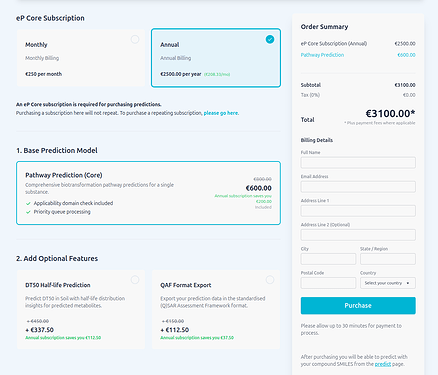Viewport: 438px width, 375px height.
Task: Click the '€600.00' price in Pathway card
Action: (259, 188)
